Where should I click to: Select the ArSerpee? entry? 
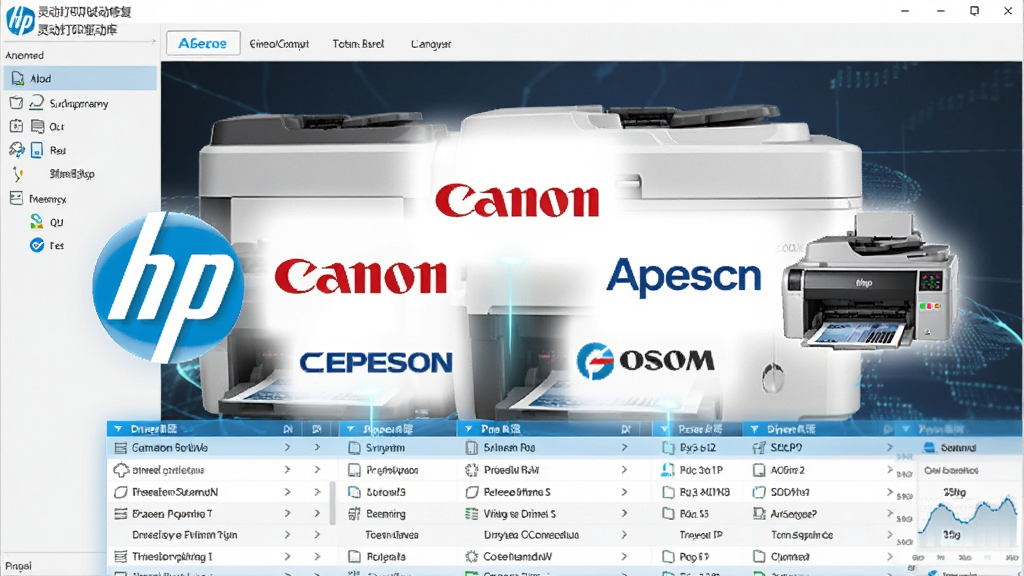pyautogui.click(x=793, y=514)
